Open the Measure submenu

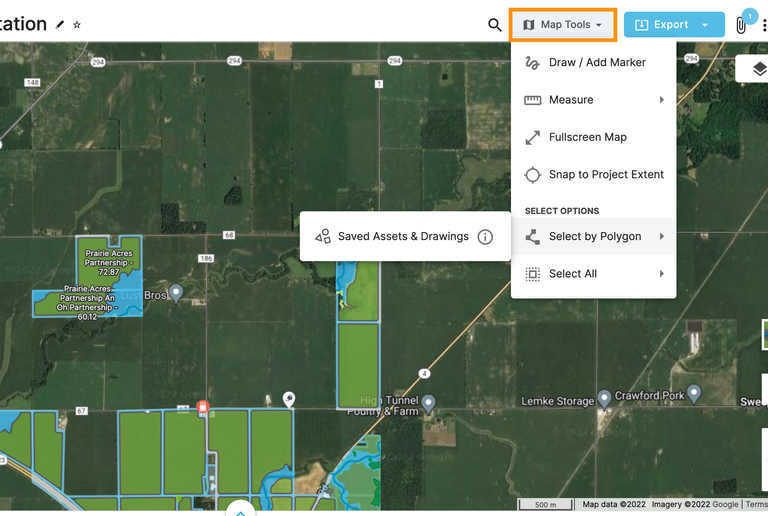click(x=594, y=100)
